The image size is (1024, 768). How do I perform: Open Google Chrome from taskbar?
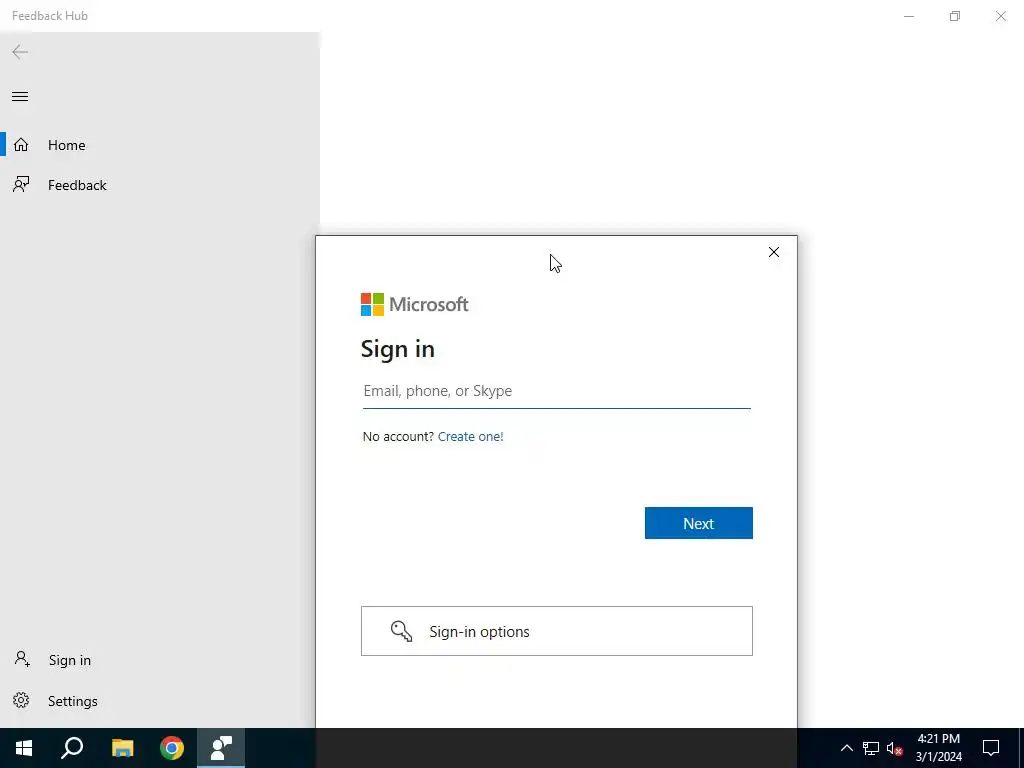[172, 748]
